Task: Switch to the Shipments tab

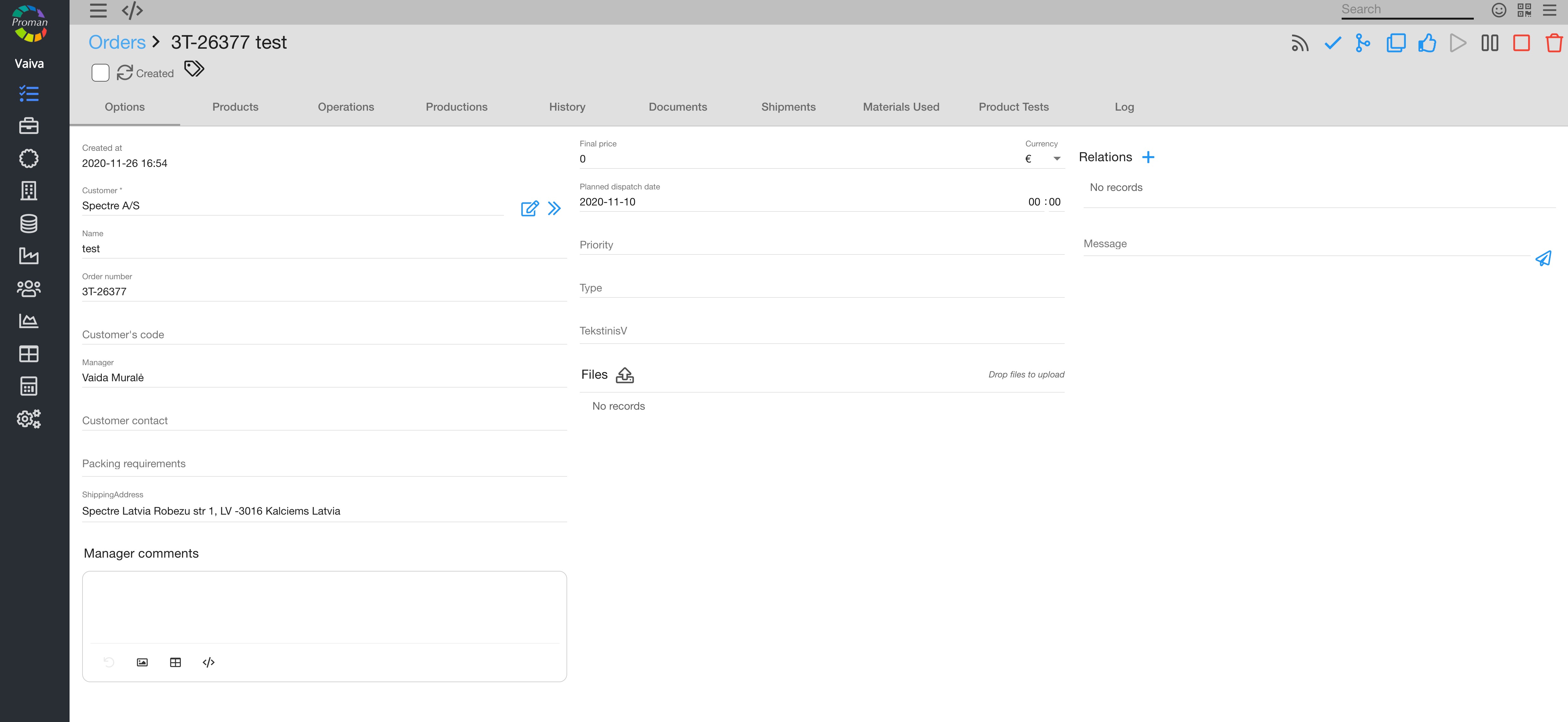Action: click(x=788, y=107)
